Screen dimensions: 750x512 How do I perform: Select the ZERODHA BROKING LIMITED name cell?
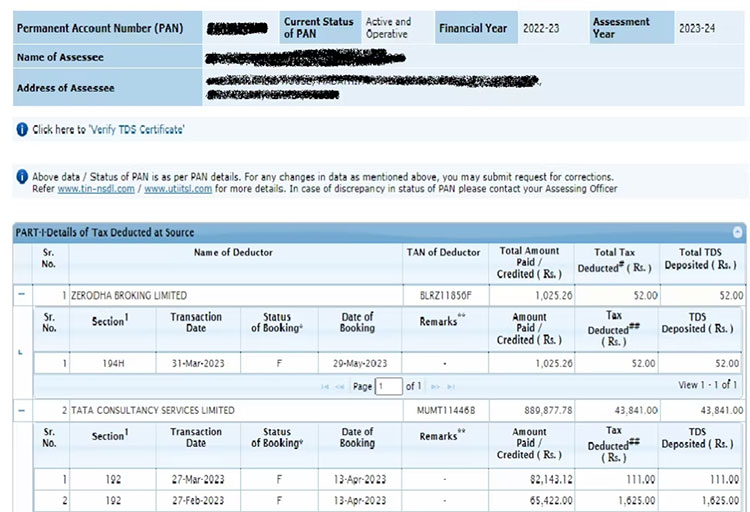[236, 295]
